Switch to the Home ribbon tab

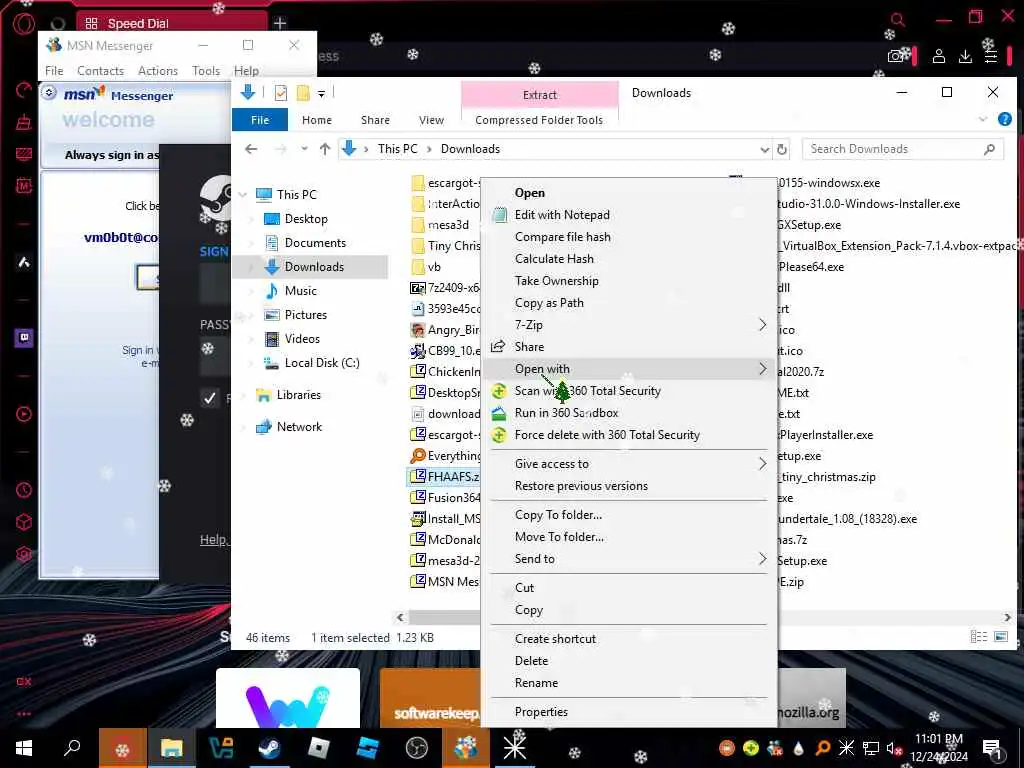(317, 120)
